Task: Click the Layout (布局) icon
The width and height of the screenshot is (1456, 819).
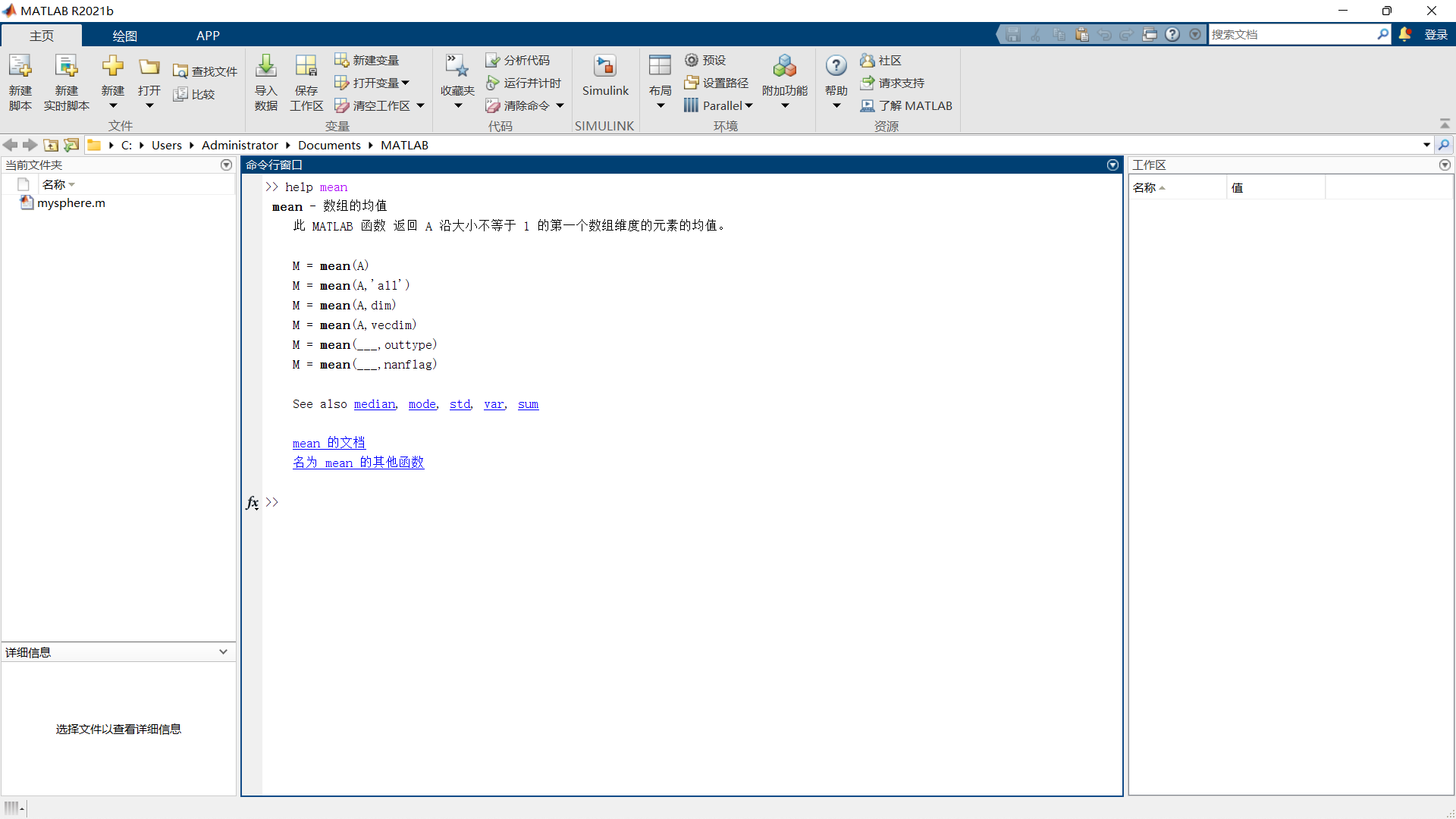Action: (661, 65)
